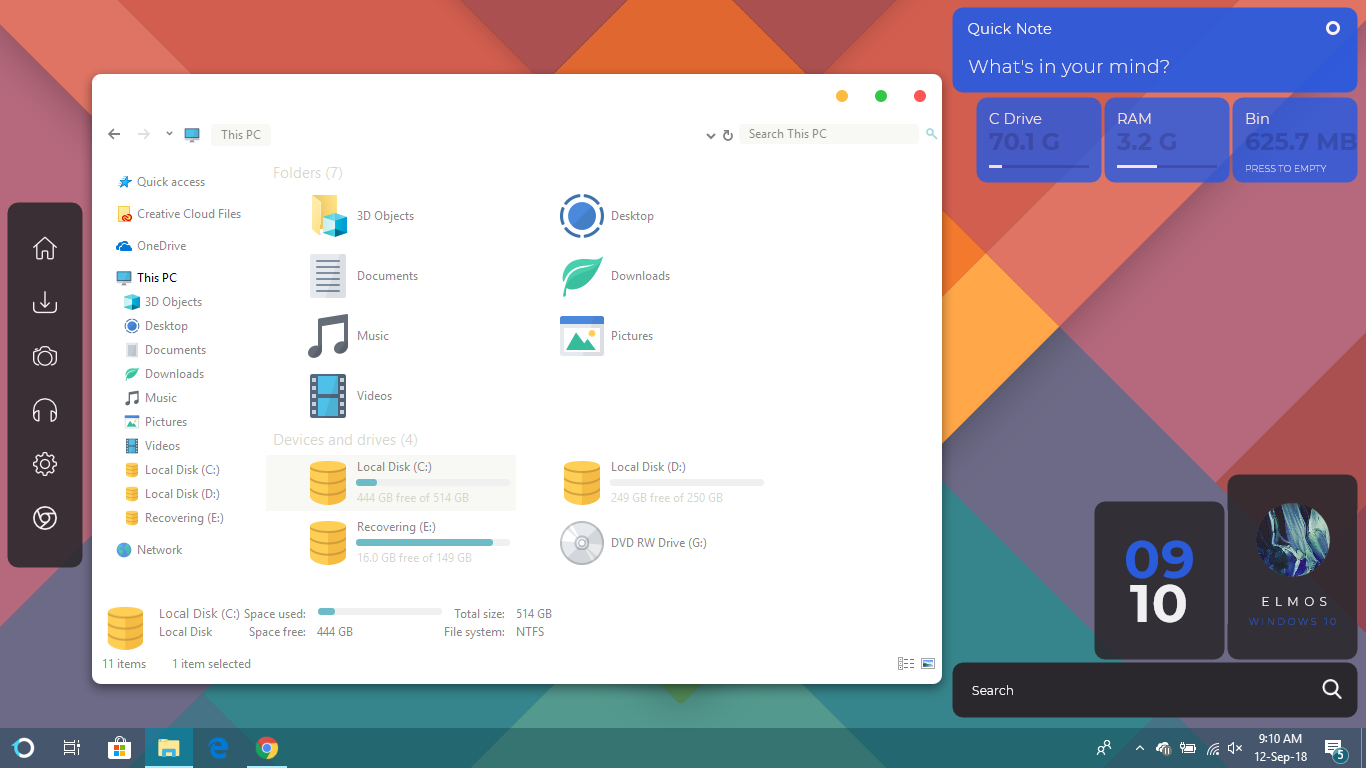
Task: Open the recent locations dropdown arrow
Action: tap(168, 133)
